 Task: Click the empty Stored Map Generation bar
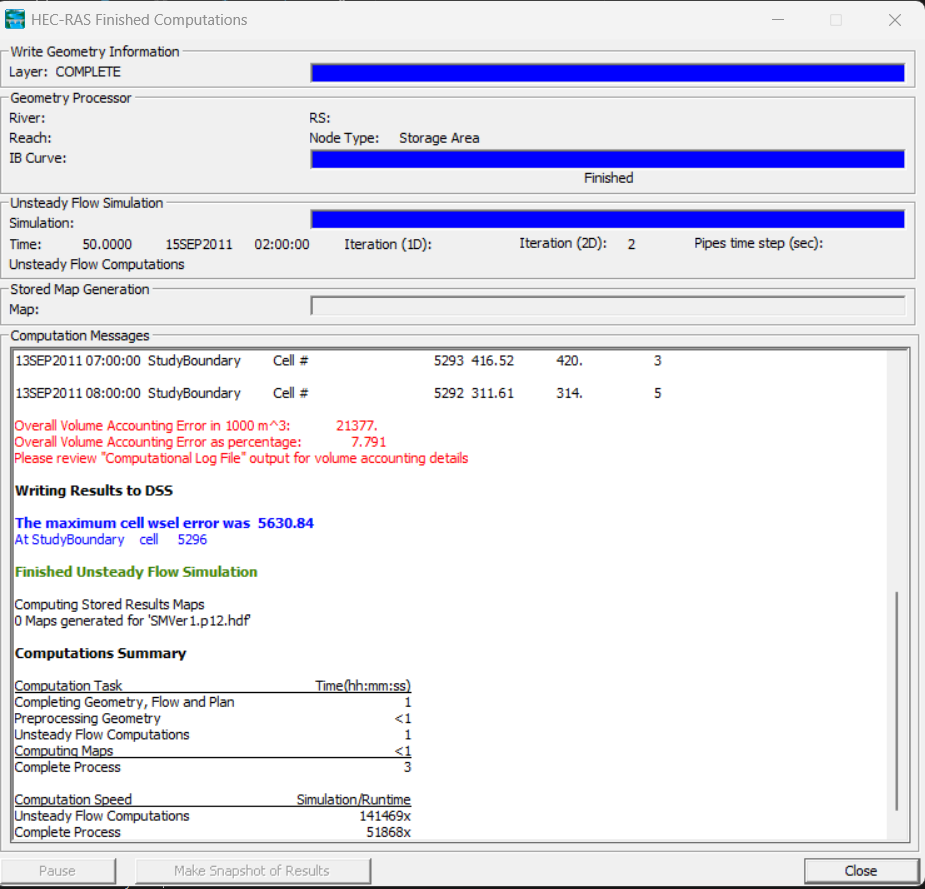click(x=607, y=306)
